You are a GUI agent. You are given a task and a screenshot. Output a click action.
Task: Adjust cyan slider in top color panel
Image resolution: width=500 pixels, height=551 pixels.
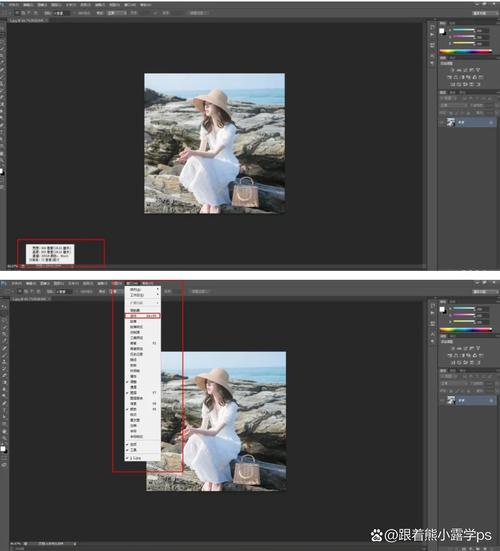(464, 30)
